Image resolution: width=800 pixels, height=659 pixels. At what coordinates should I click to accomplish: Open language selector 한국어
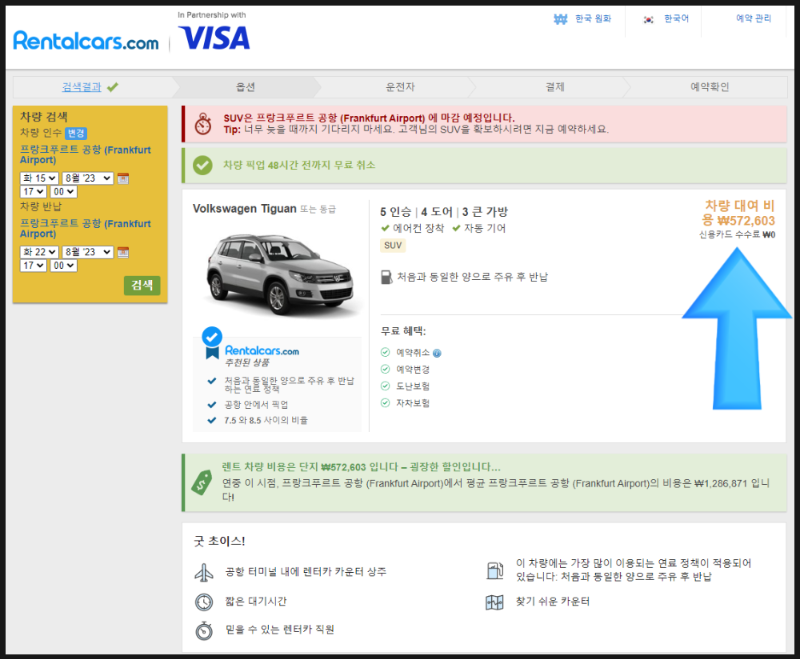point(676,18)
